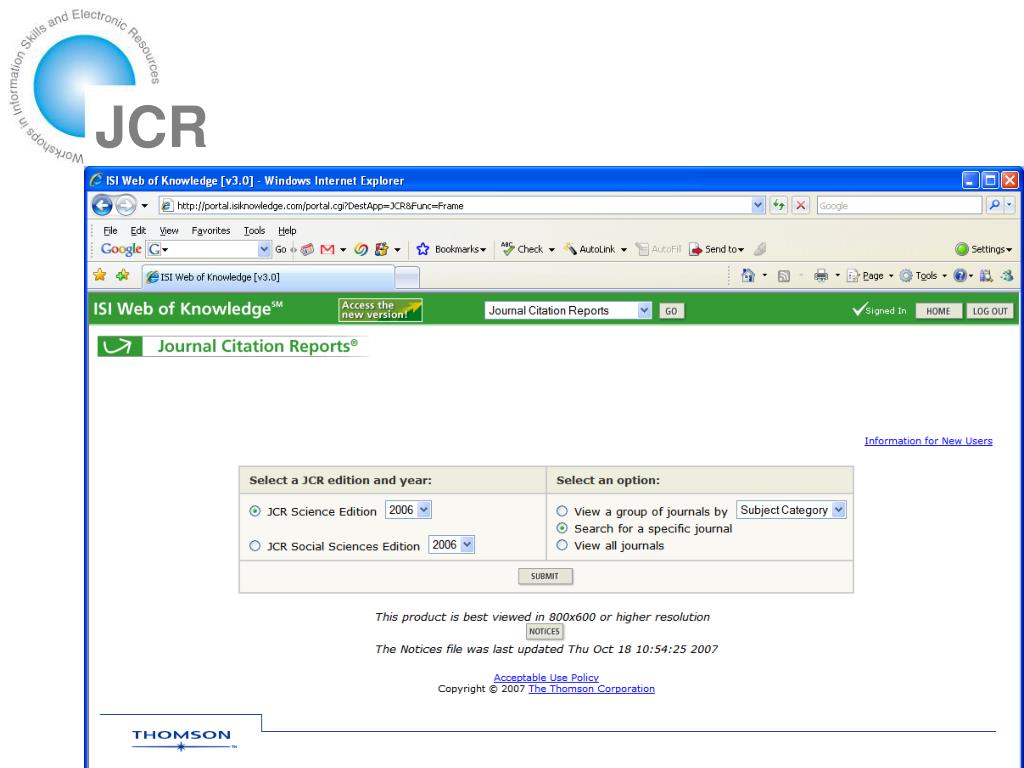Click the SUBMIT button

pyautogui.click(x=545, y=576)
